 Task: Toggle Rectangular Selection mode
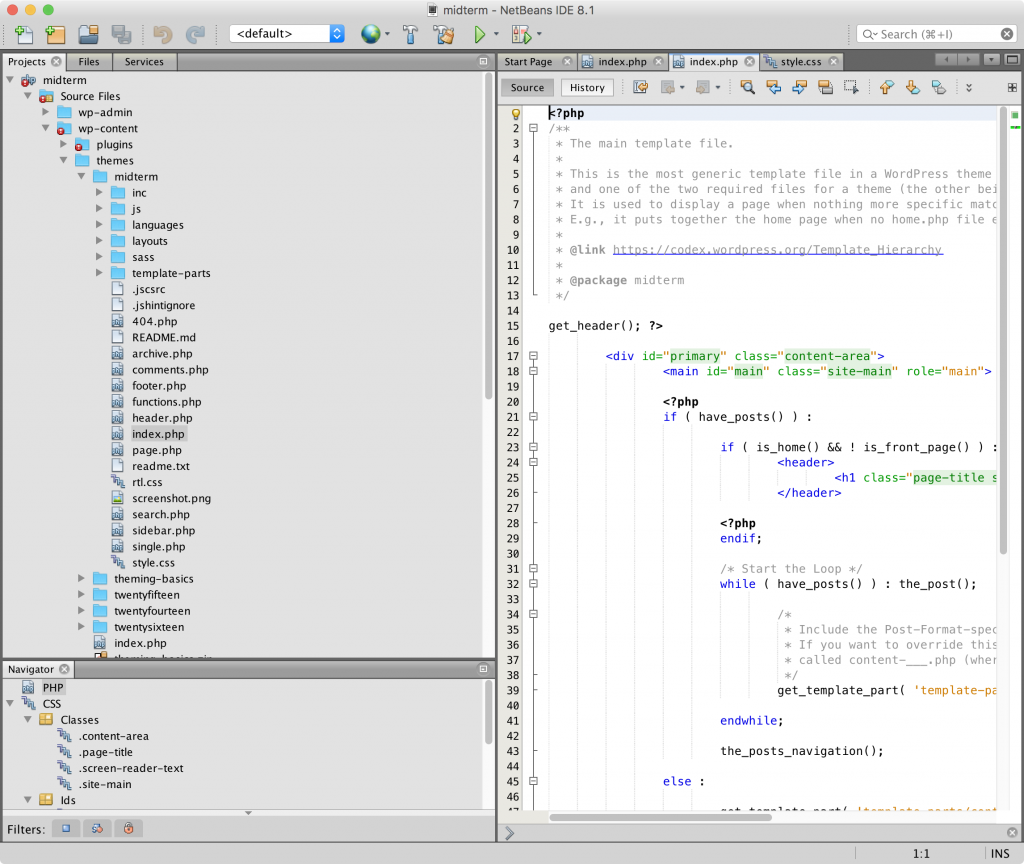click(851, 87)
